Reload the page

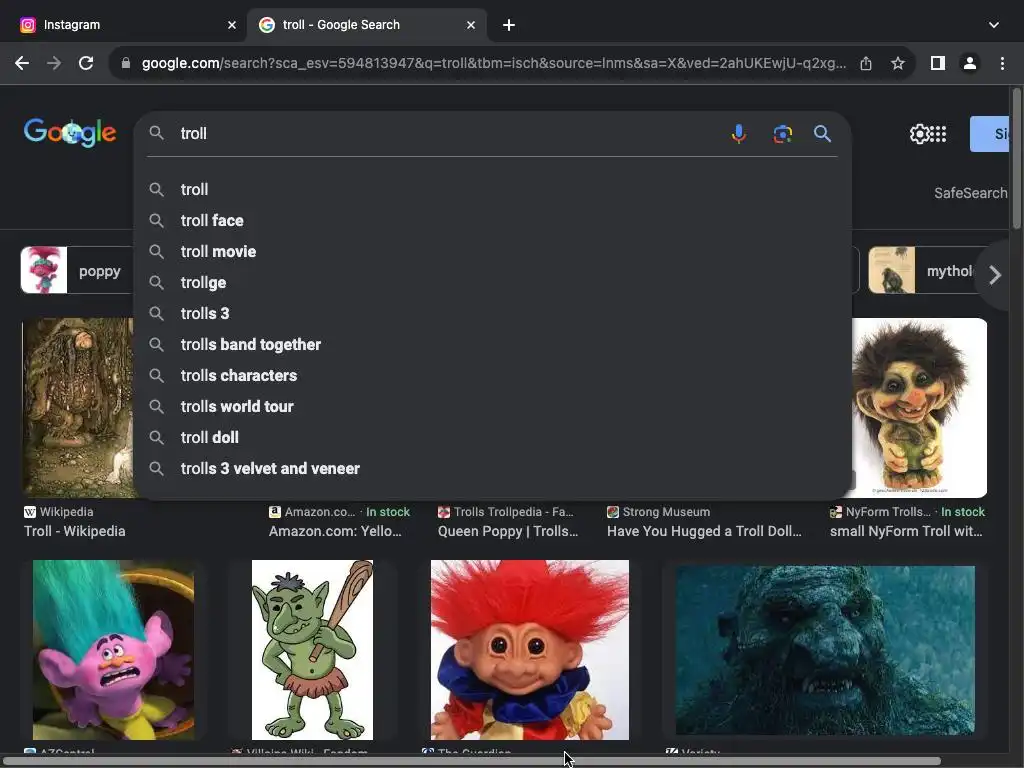86,63
